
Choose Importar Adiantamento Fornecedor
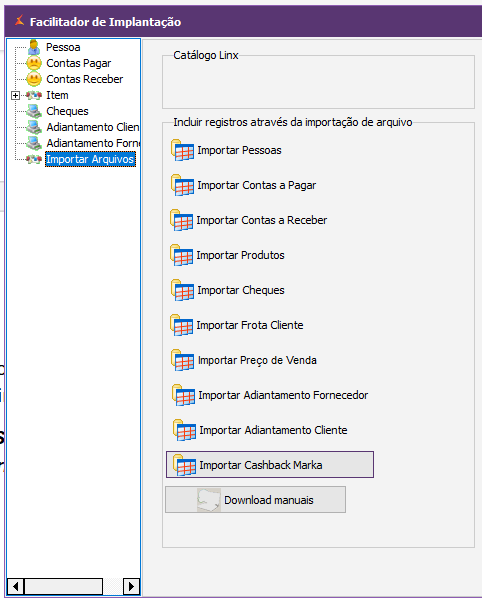pos(283,395)
